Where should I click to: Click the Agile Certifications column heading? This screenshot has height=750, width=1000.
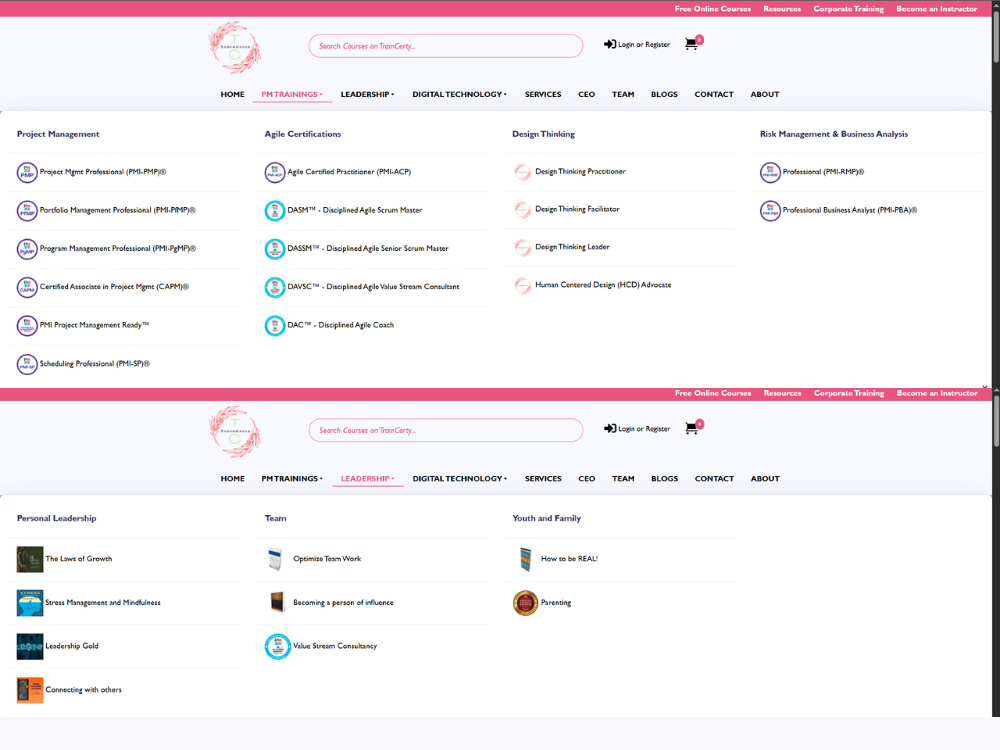pyautogui.click(x=303, y=134)
